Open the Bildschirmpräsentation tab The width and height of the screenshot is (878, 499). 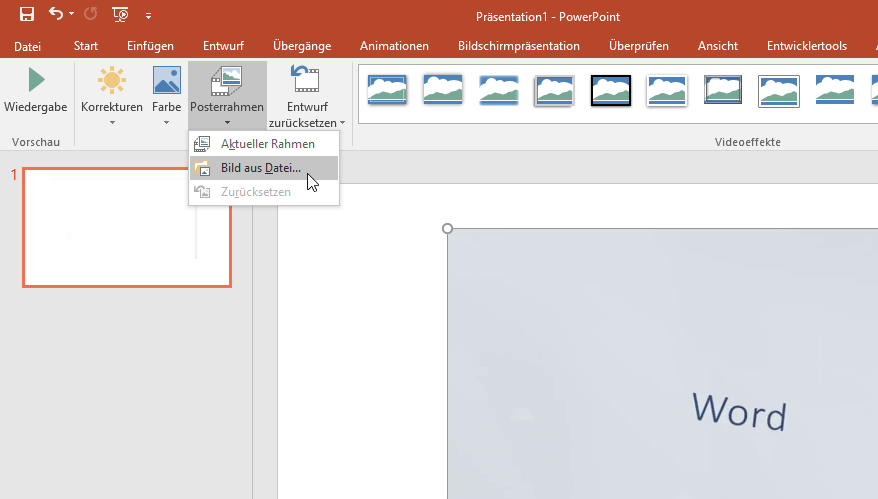(519, 46)
